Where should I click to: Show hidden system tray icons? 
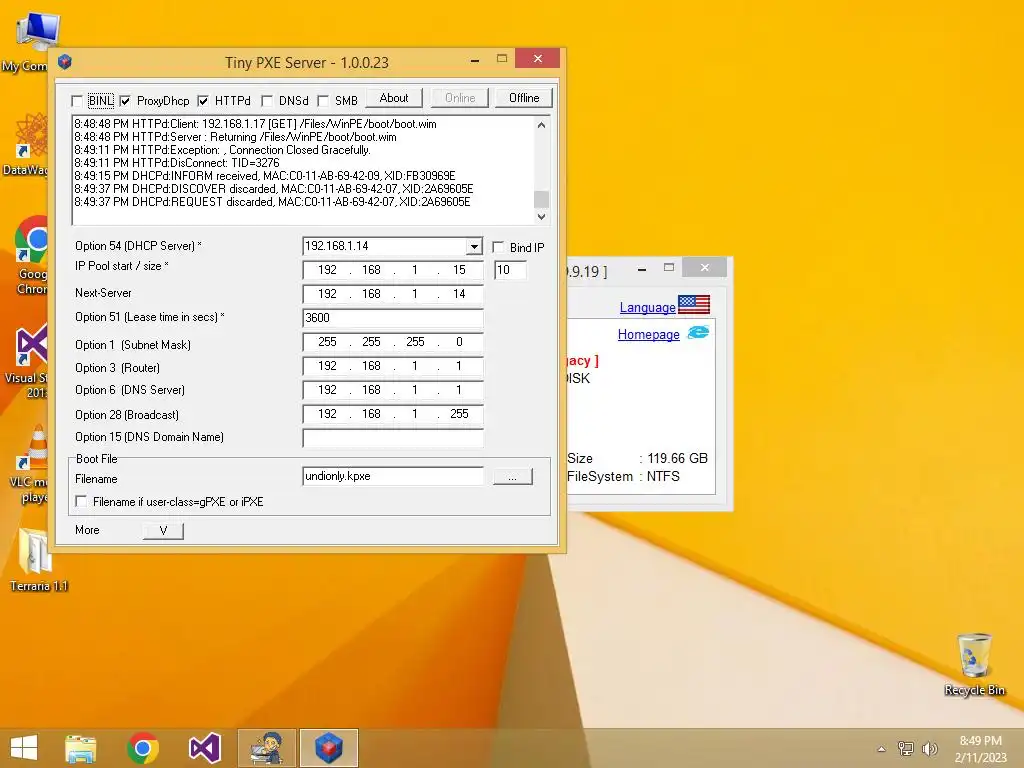(882, 749)
